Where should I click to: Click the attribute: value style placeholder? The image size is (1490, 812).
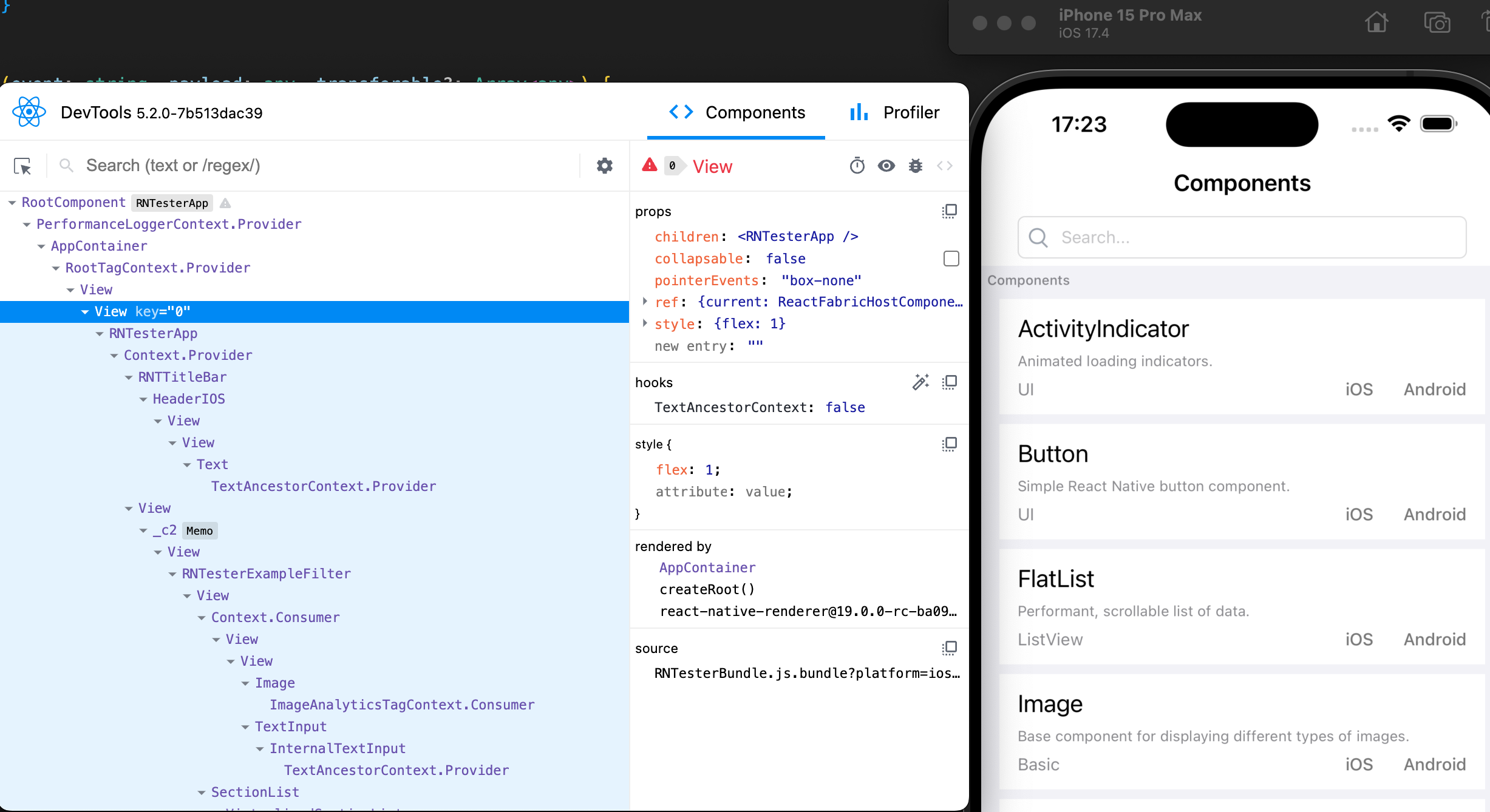(724, 492)
